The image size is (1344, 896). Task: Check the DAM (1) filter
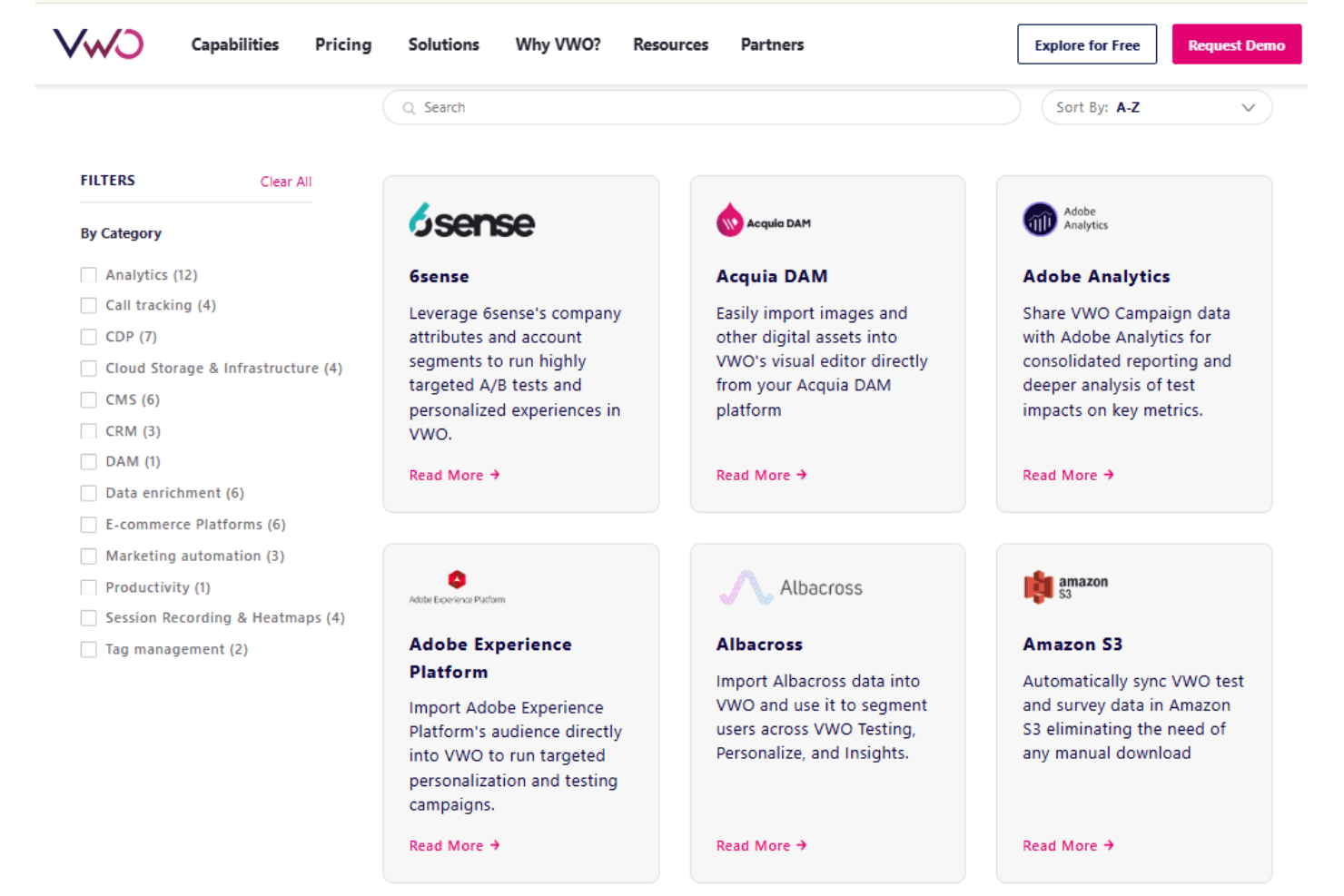[x=88, y=462]
